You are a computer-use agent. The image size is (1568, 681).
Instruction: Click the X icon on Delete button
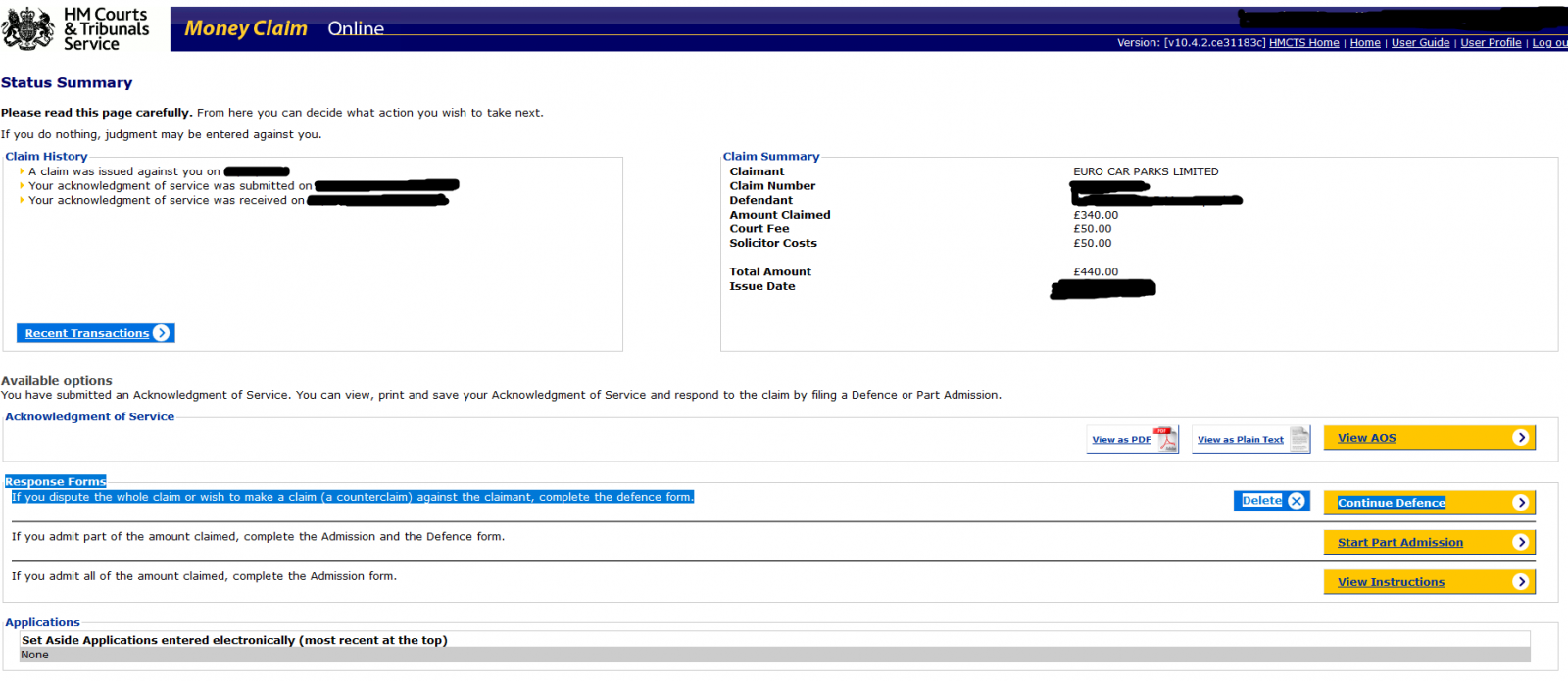(x=1297, y=501)
